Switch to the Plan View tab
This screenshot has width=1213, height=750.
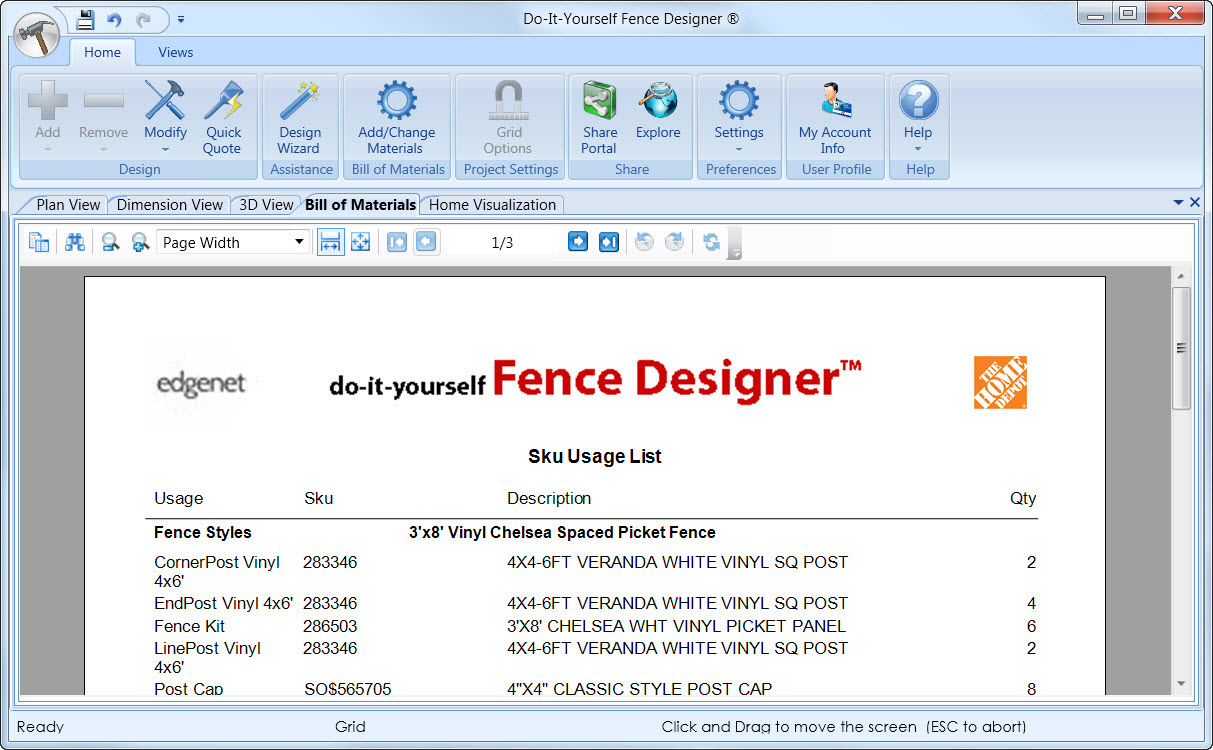[x=68, y=205]
